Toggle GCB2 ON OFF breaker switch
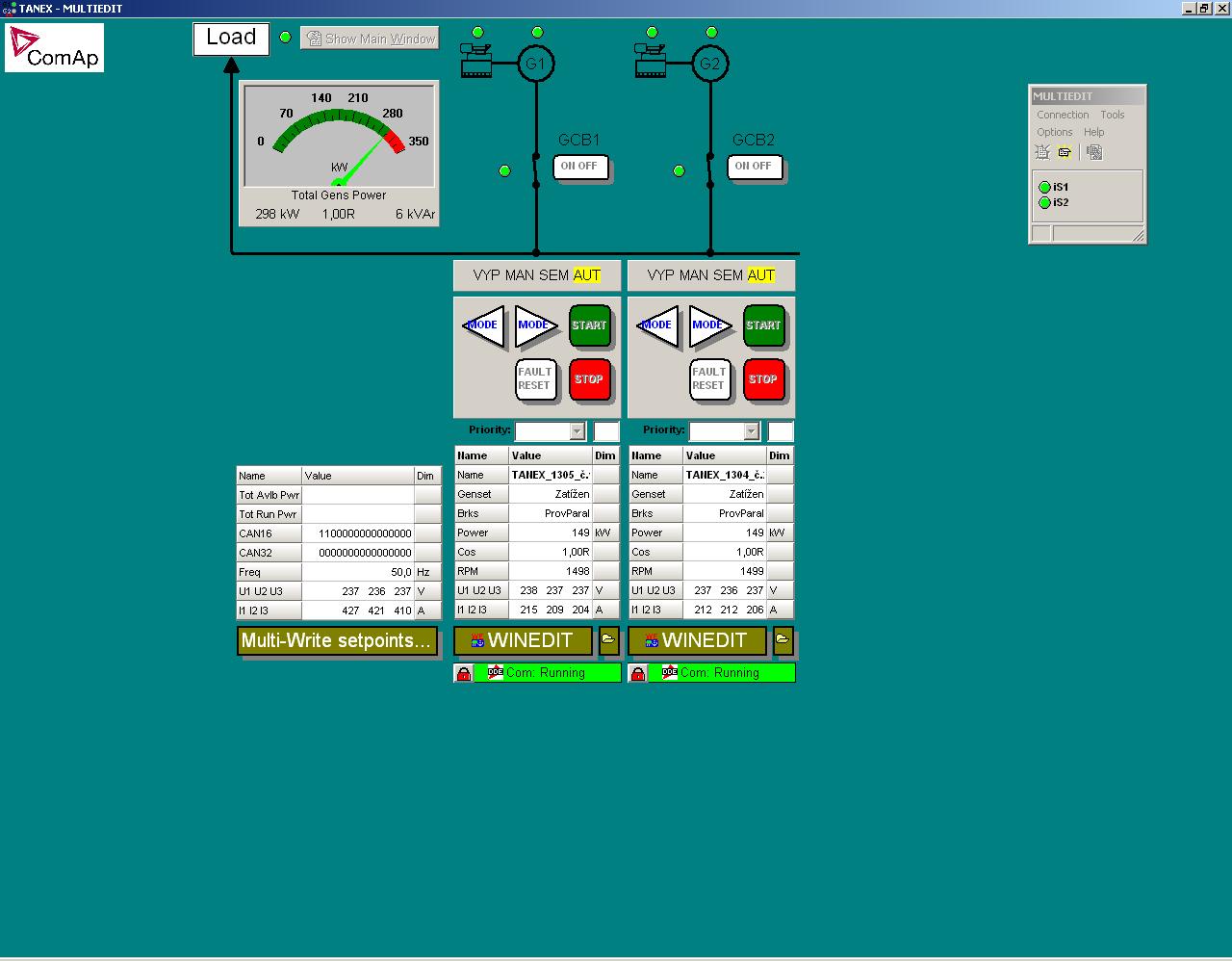1232x961 pixels. click(754, 167)
